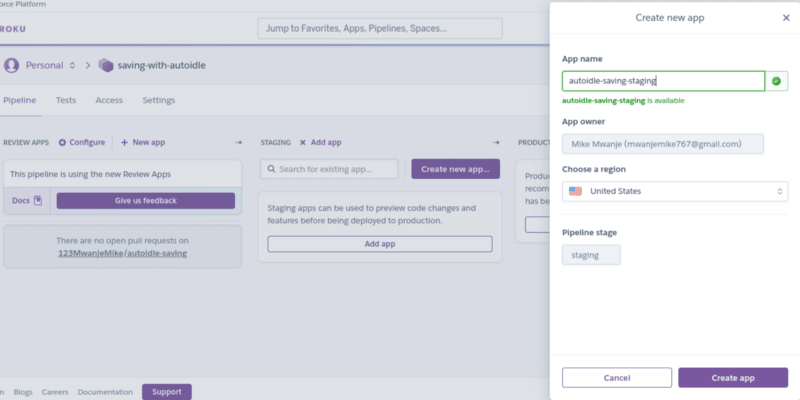Click the Configure gear icon
Image resolution: width=800 pixels, height=400 pixels.
click(62, 143)
